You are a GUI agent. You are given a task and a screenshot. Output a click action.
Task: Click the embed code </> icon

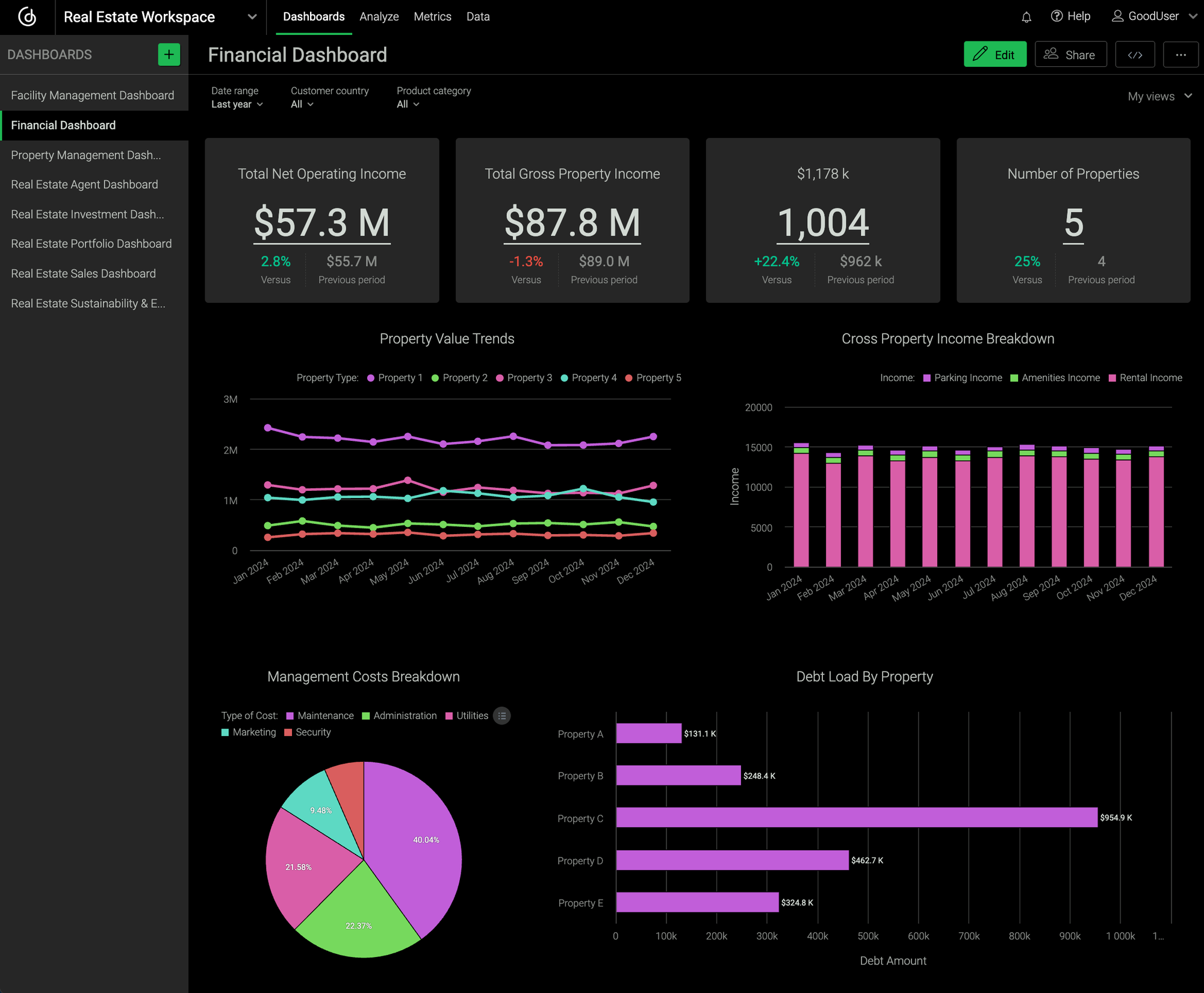[1135, 54]
